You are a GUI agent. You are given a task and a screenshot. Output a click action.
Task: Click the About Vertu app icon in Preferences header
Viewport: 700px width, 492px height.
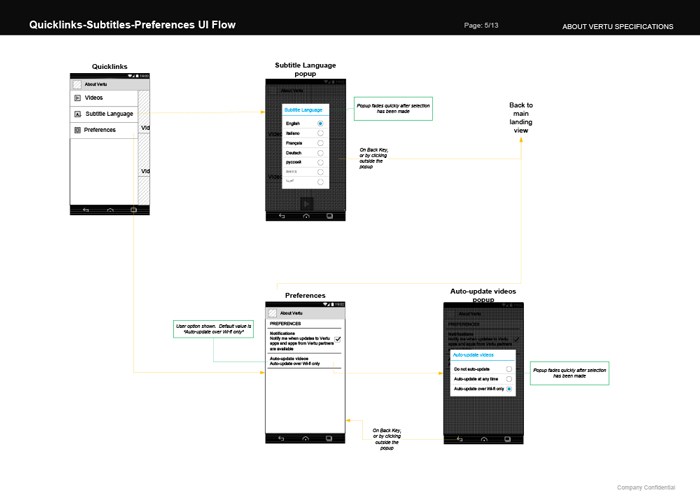point(273,313)
